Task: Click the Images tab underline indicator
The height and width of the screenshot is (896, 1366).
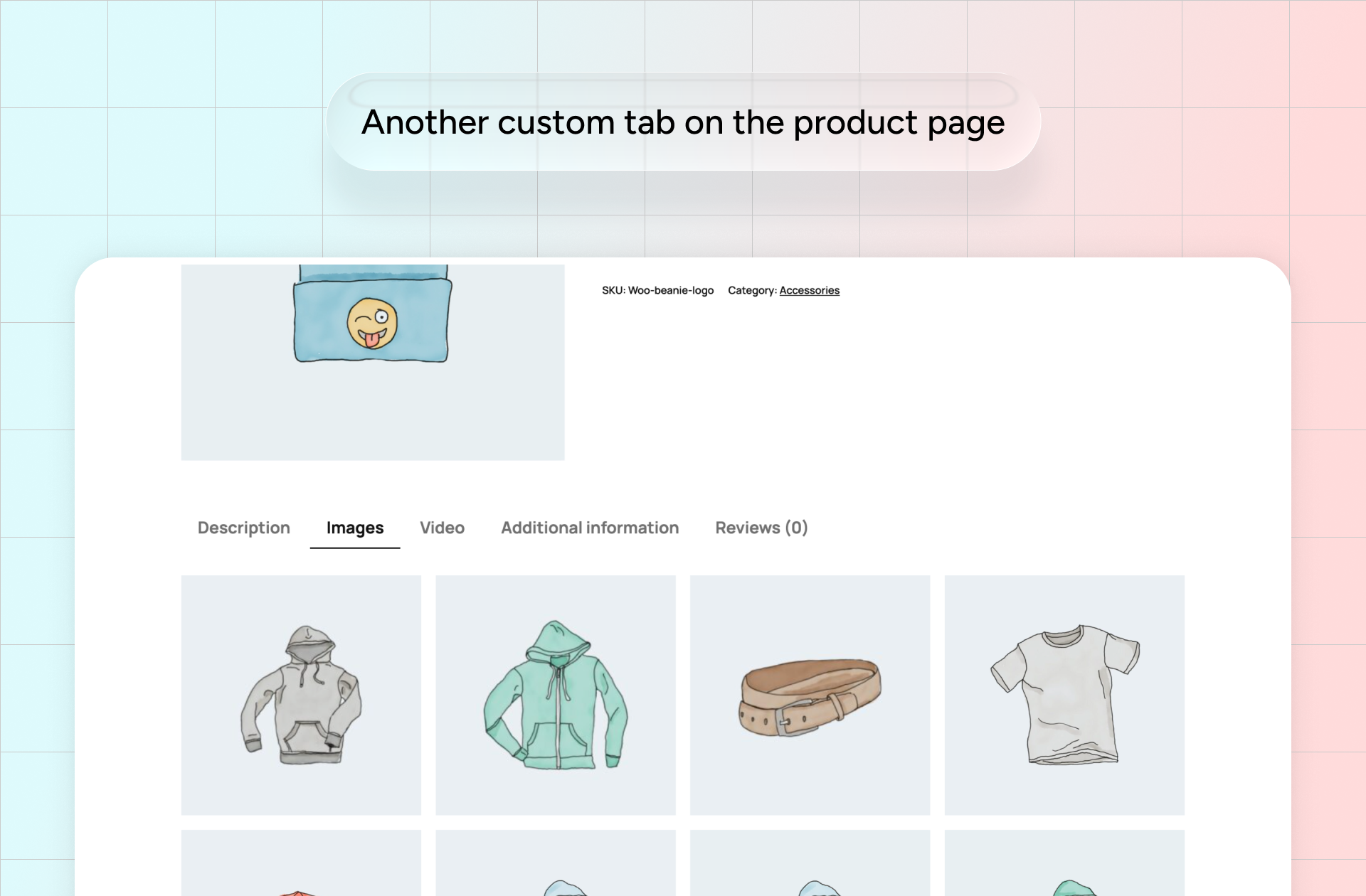Action: pyautogui.click(x=354, y=548)
